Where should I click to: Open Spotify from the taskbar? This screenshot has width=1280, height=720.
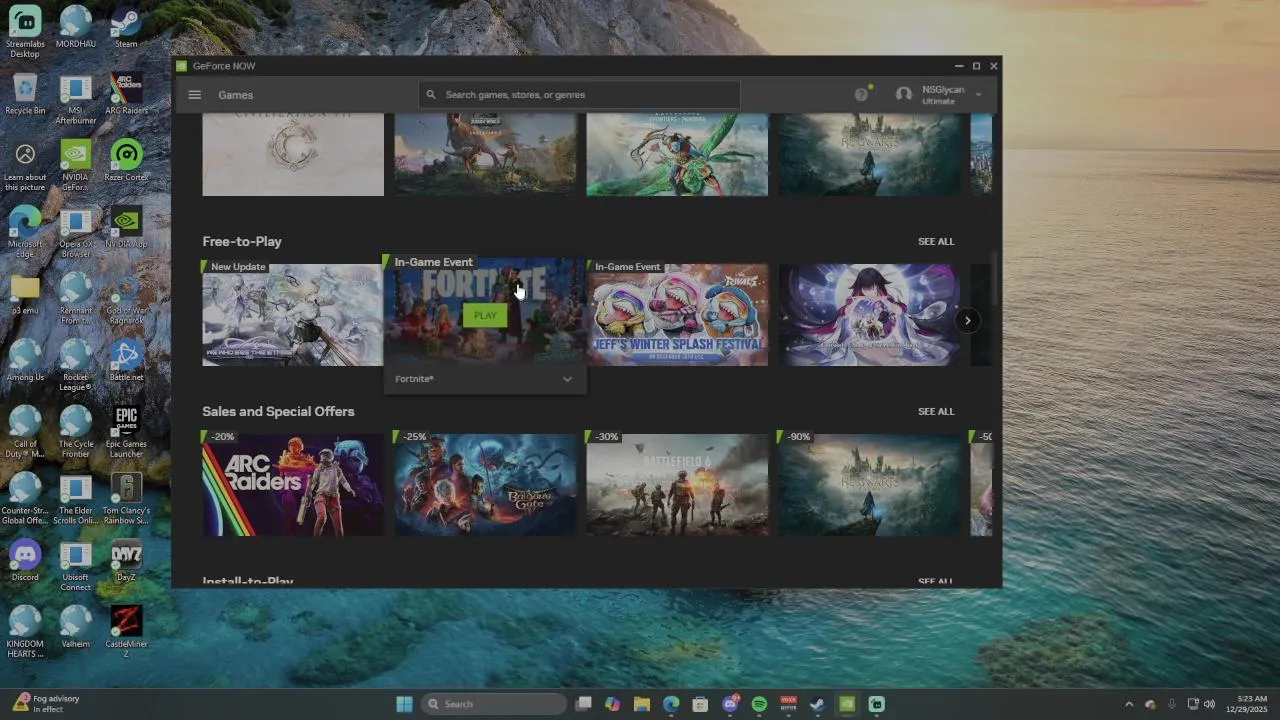tap(759, 704)
